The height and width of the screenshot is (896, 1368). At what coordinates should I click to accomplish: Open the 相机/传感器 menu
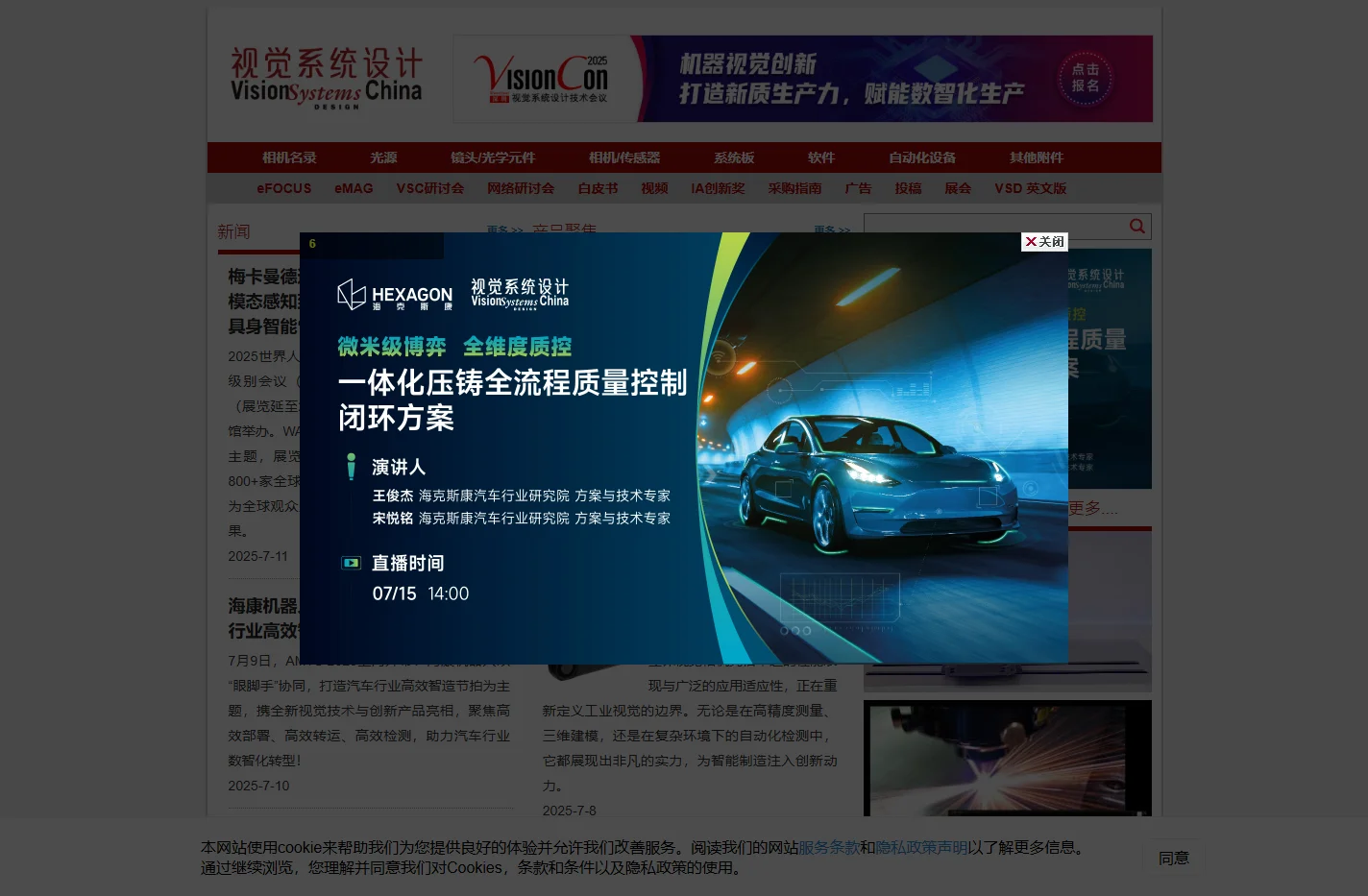click(x=624, y=157)
